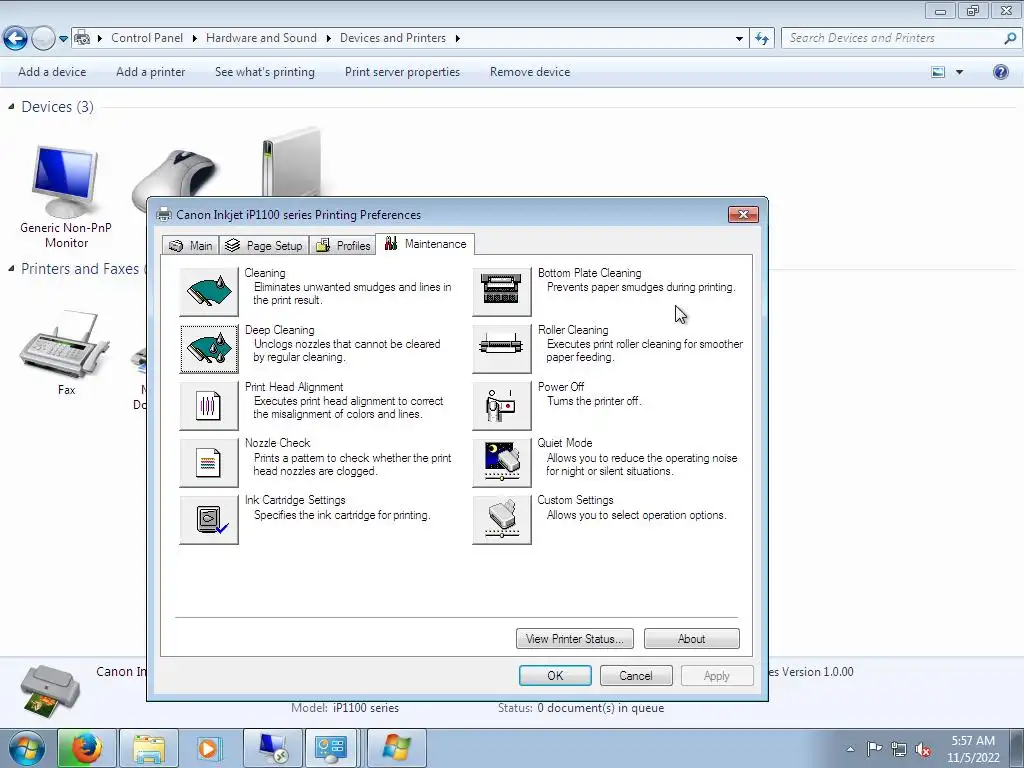The height and width of the screenshot is (768, 1024).
Task: Select the Maintenance tab
Action: pos(425,244)
